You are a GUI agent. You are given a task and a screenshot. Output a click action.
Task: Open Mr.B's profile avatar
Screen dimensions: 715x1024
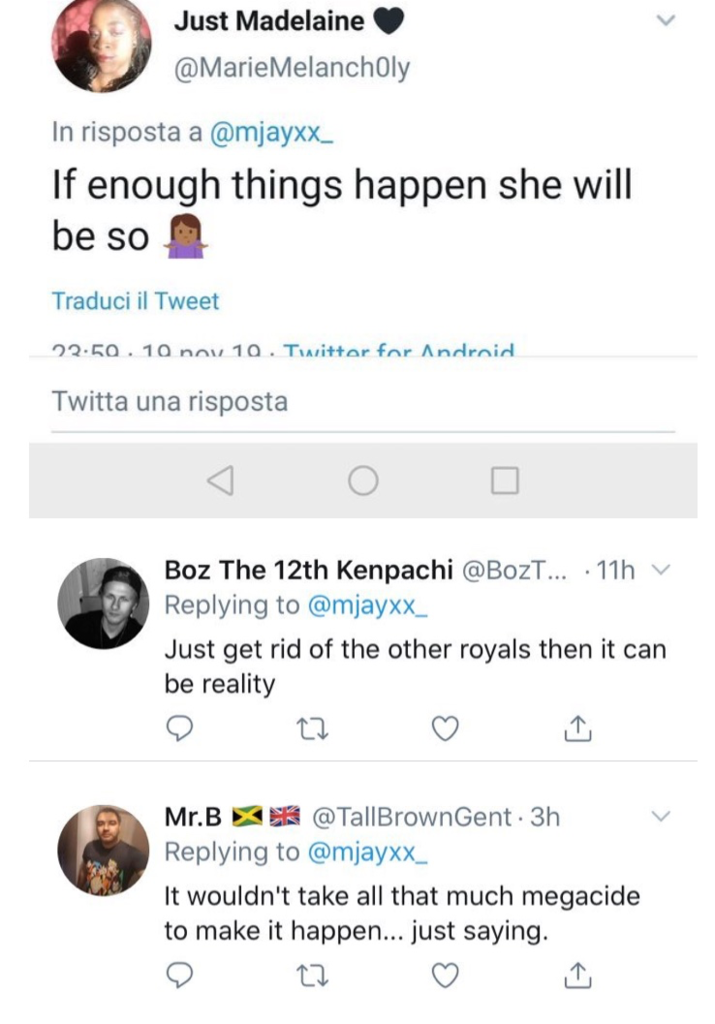click(x=103, y=850)
